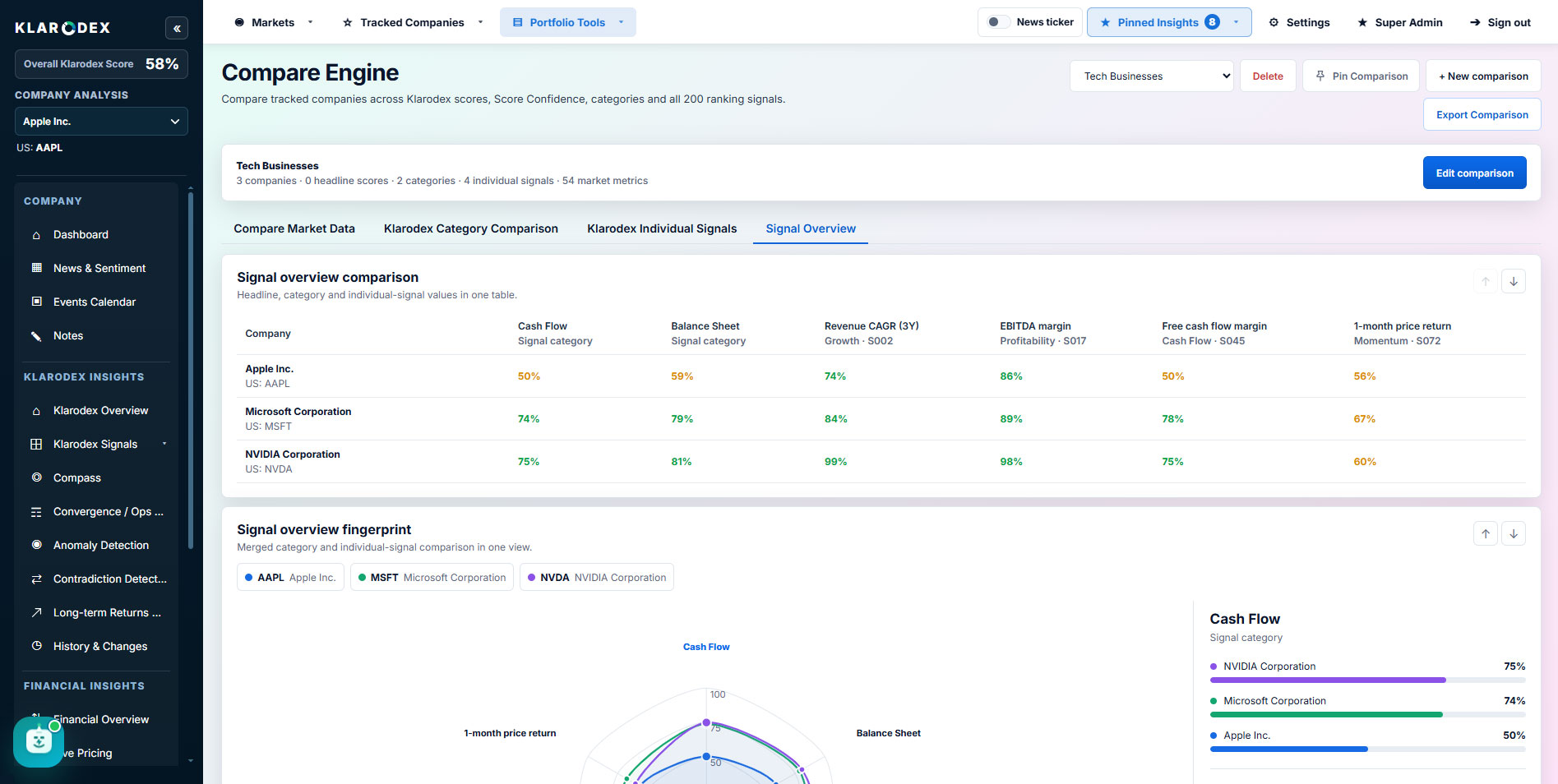
Task: Click NVIDIA Corporation row name
Action: [x=293, y=454]
